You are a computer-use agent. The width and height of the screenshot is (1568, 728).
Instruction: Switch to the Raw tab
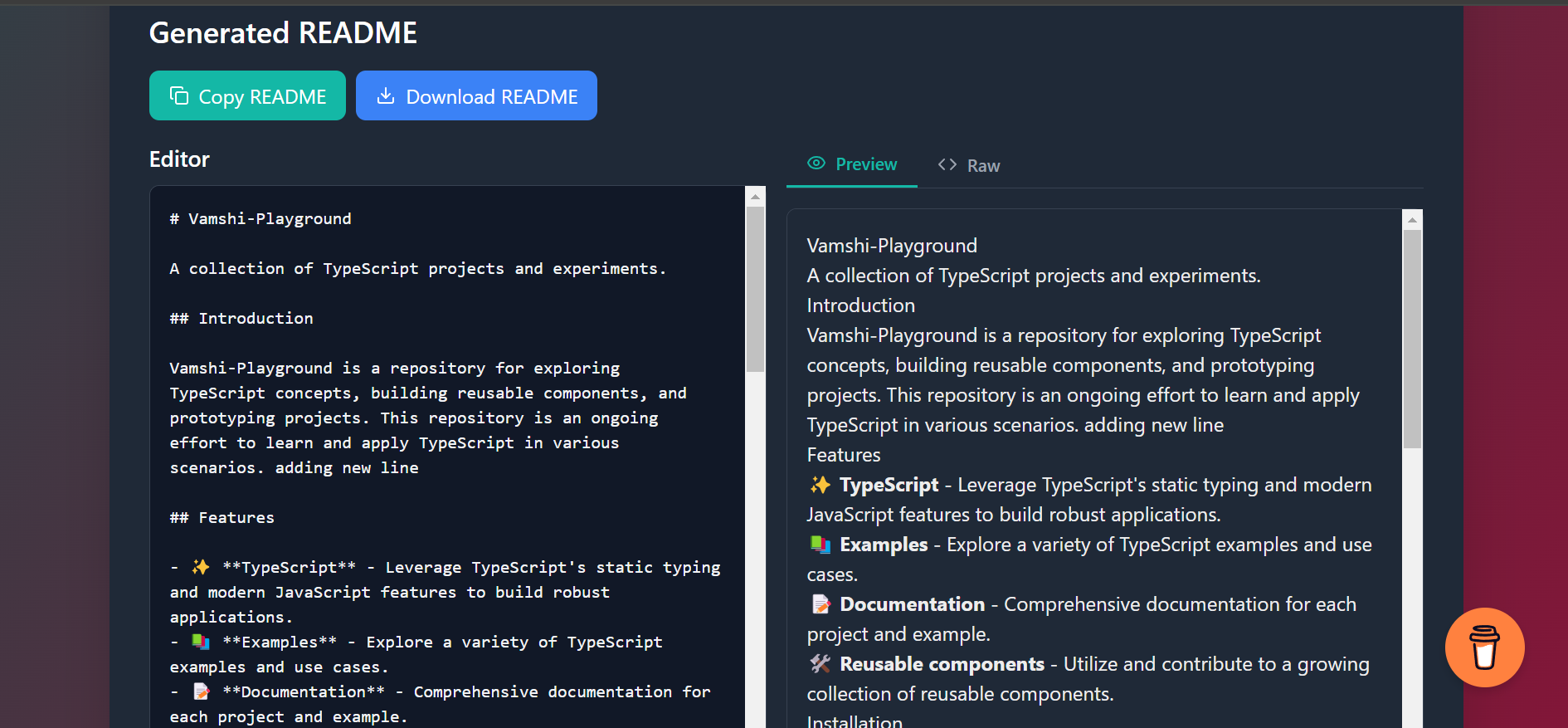pyautogui.click(x=969, y=165)
